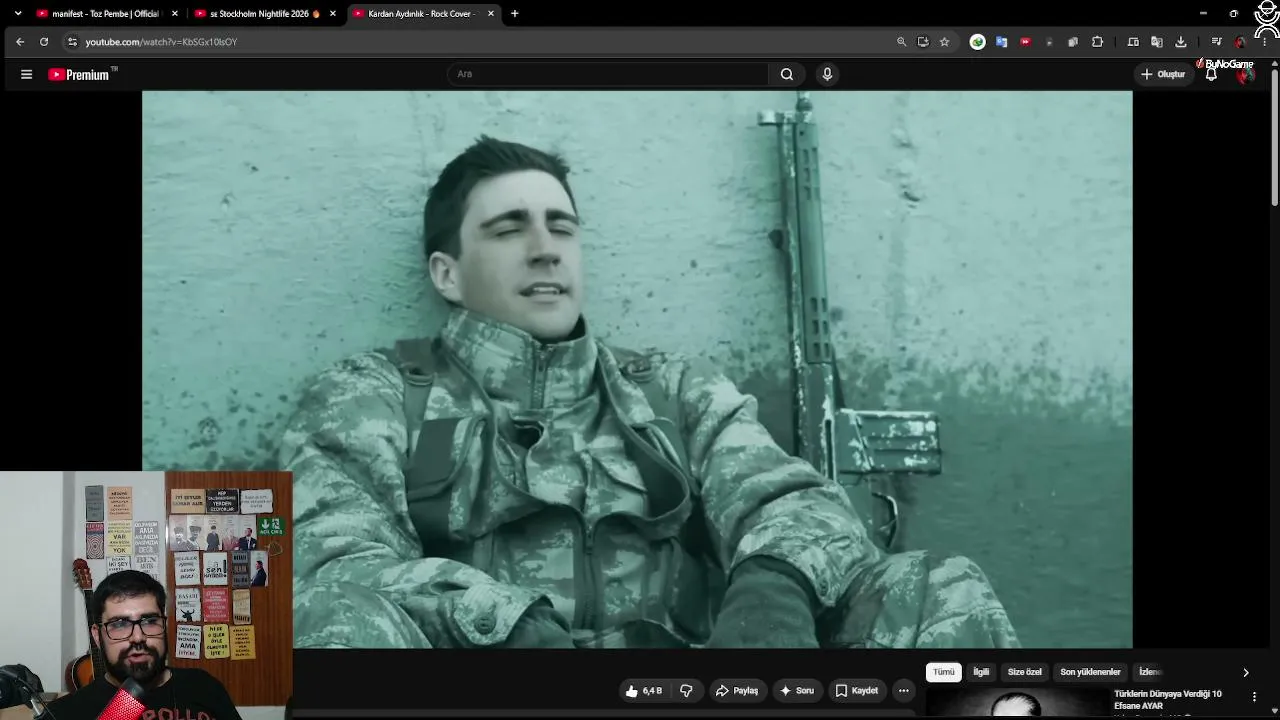Viewport: 1280px width, 720px height.
Task: Open the translate page toolbar icon
Action: pos(1157,42)
